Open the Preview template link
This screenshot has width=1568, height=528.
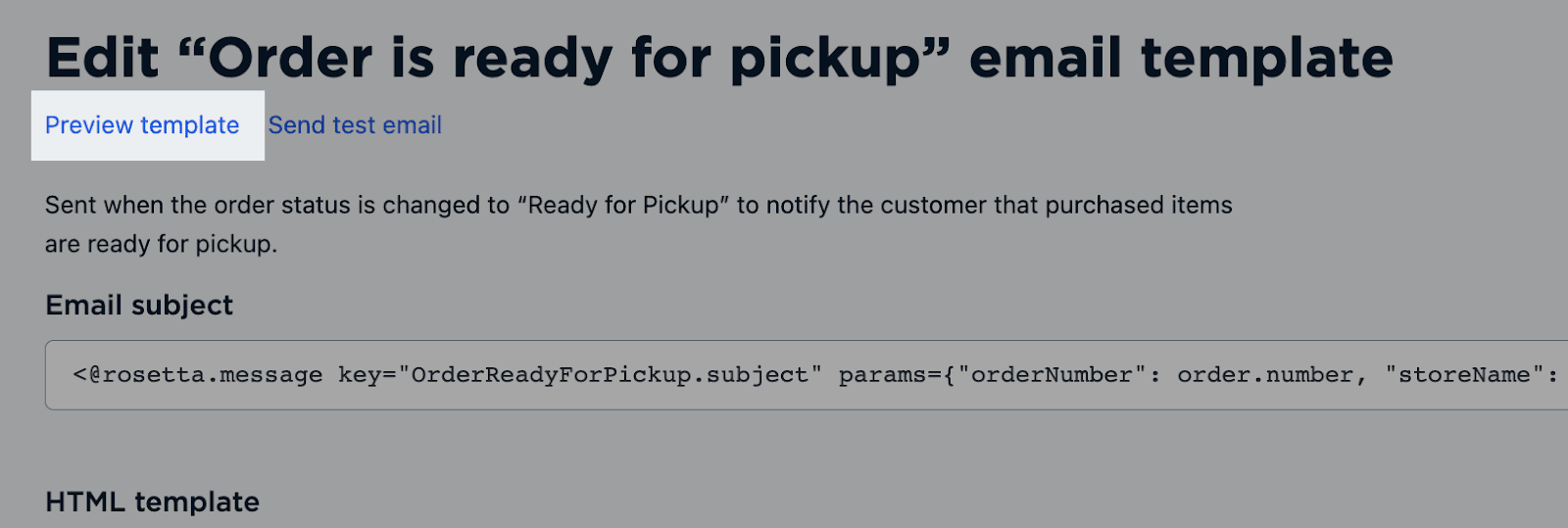tap(142, 125)
